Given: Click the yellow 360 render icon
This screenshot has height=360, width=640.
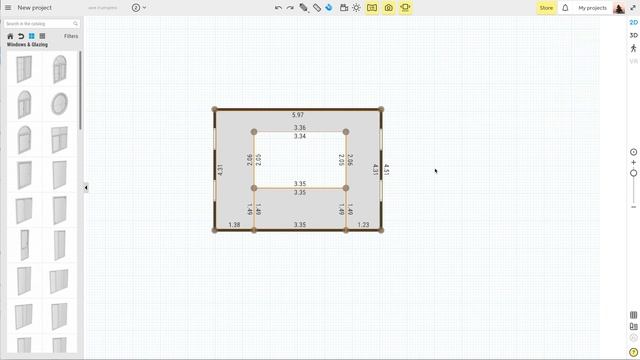Looking at the screenshot, I should [405, 8].
